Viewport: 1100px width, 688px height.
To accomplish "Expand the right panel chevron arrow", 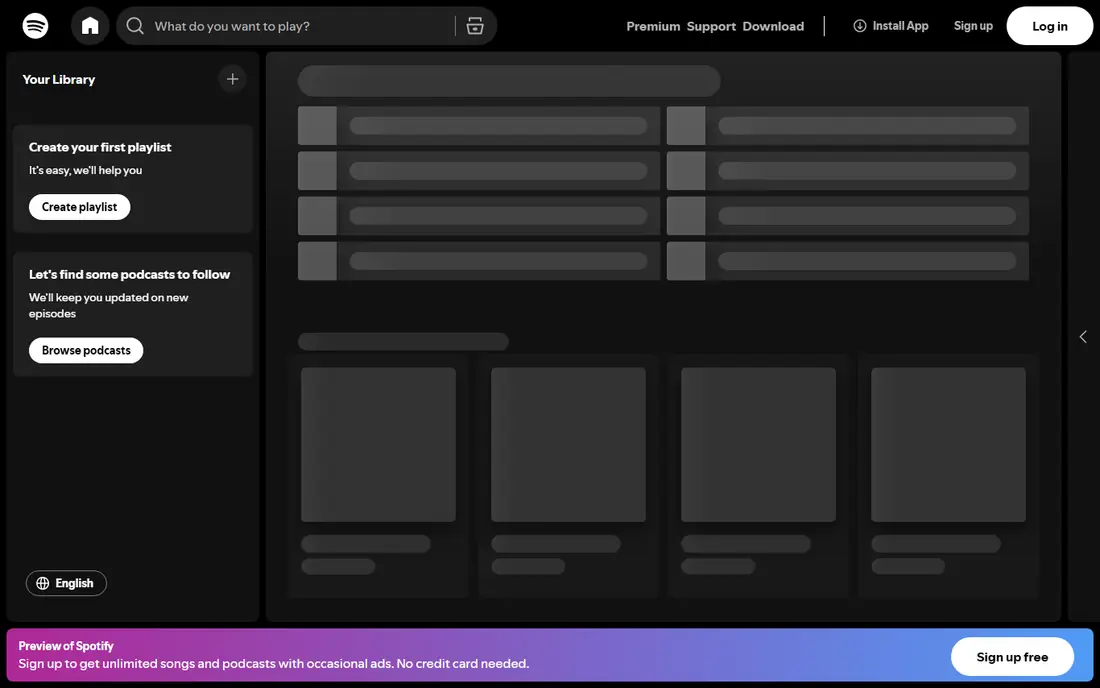I will pyautogui.click(x=1082, y=337).
